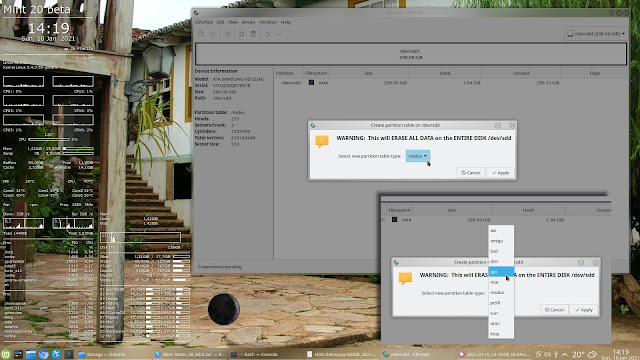Open the Help menu in GParted

[x=286, y=22]
